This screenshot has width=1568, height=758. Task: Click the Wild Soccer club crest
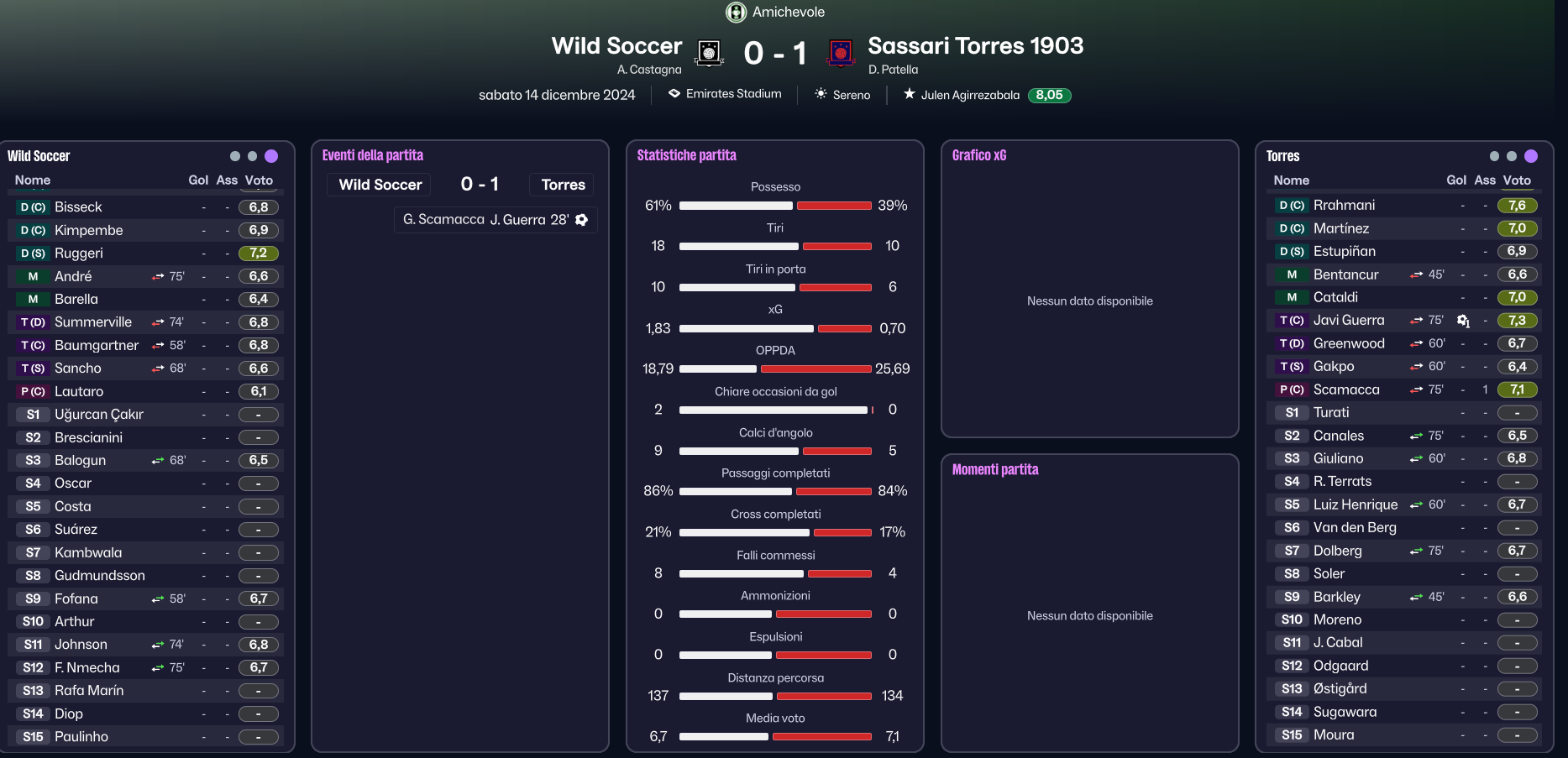(x=709, y=53)
